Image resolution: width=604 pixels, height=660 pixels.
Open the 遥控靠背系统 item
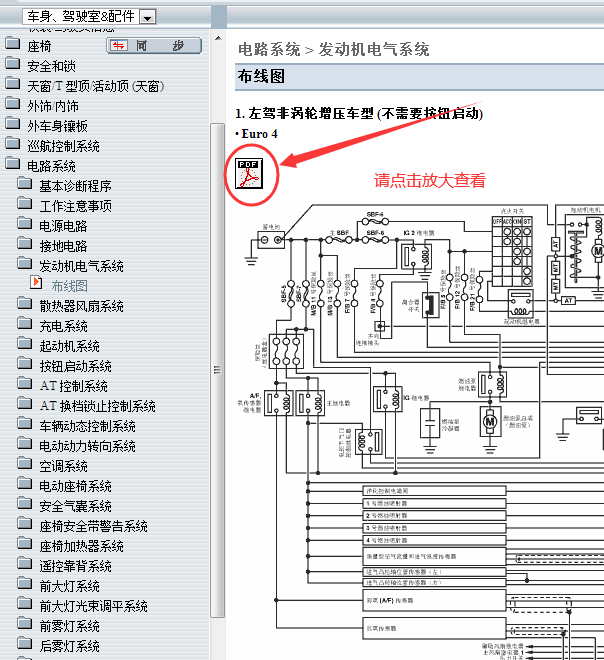[75, 566]
